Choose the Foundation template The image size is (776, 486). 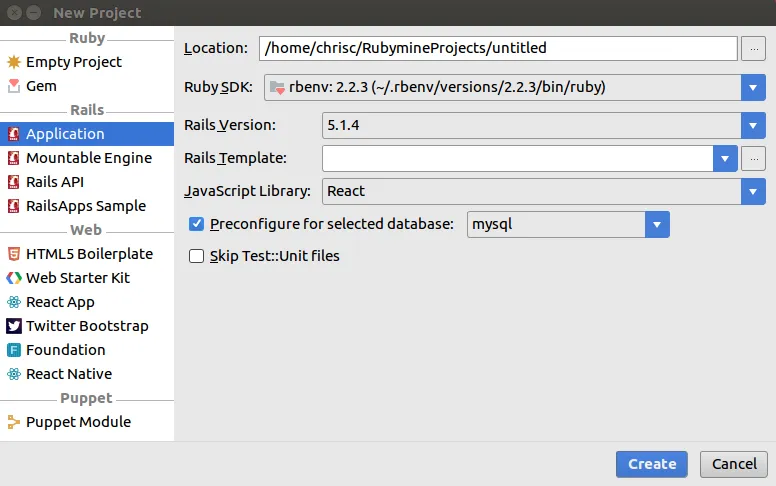coord(87,350)
